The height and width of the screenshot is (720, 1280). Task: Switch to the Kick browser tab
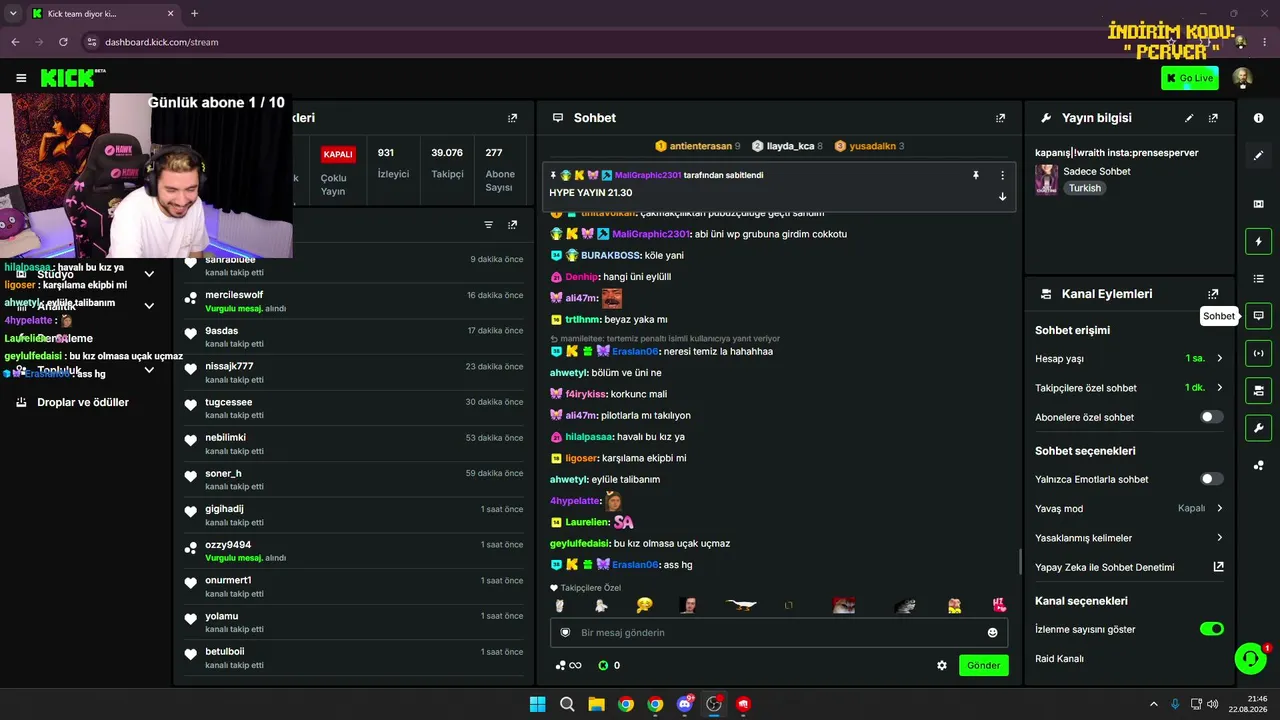(102, 14)
